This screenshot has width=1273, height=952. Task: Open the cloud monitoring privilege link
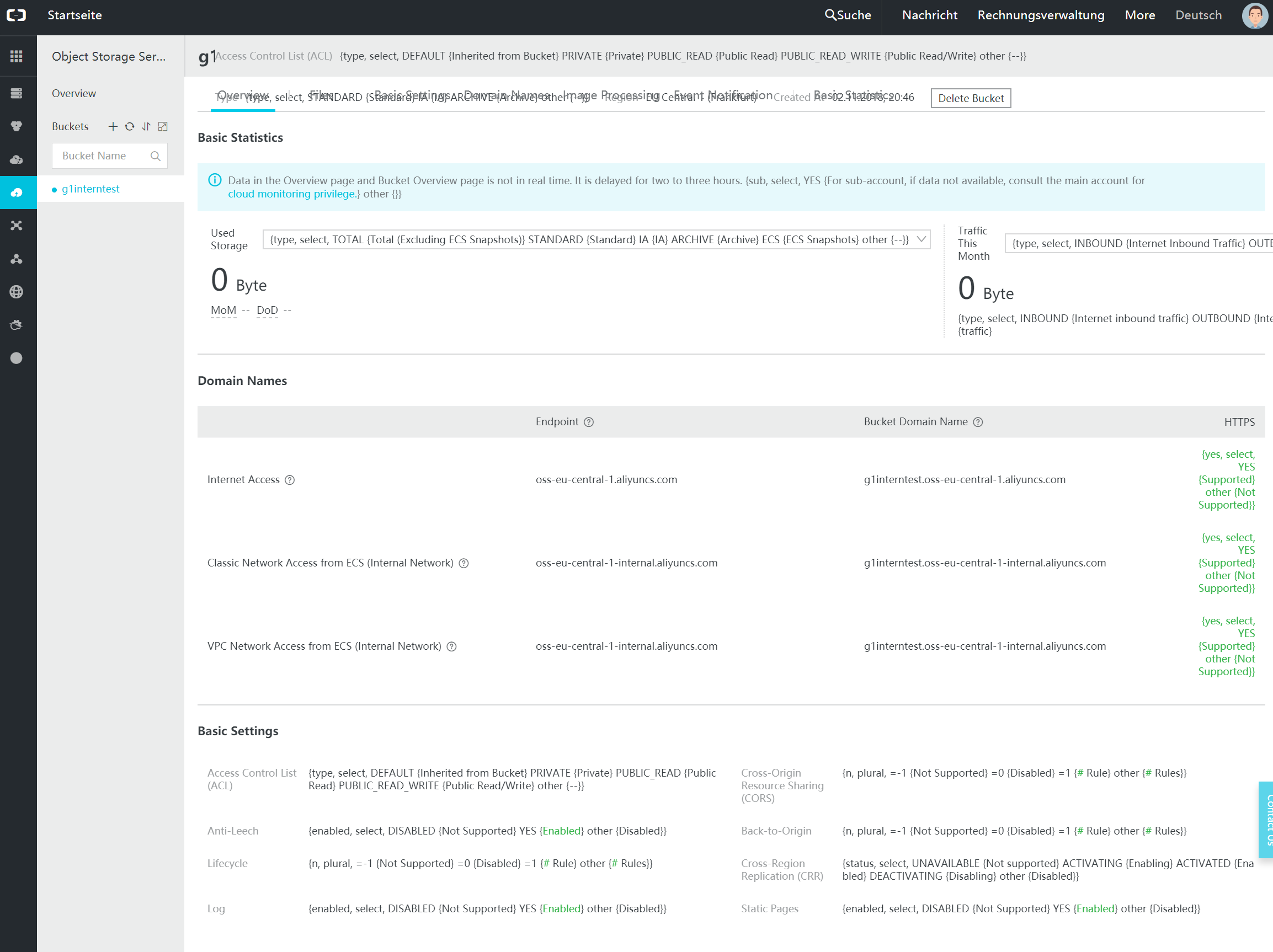pyautogui.click(x=292, y=195)
